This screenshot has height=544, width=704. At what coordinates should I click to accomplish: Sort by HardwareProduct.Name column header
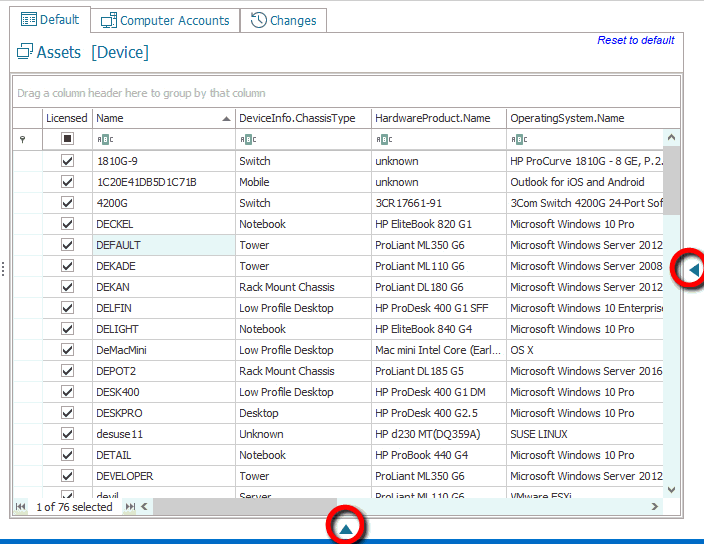click(439, 118)
